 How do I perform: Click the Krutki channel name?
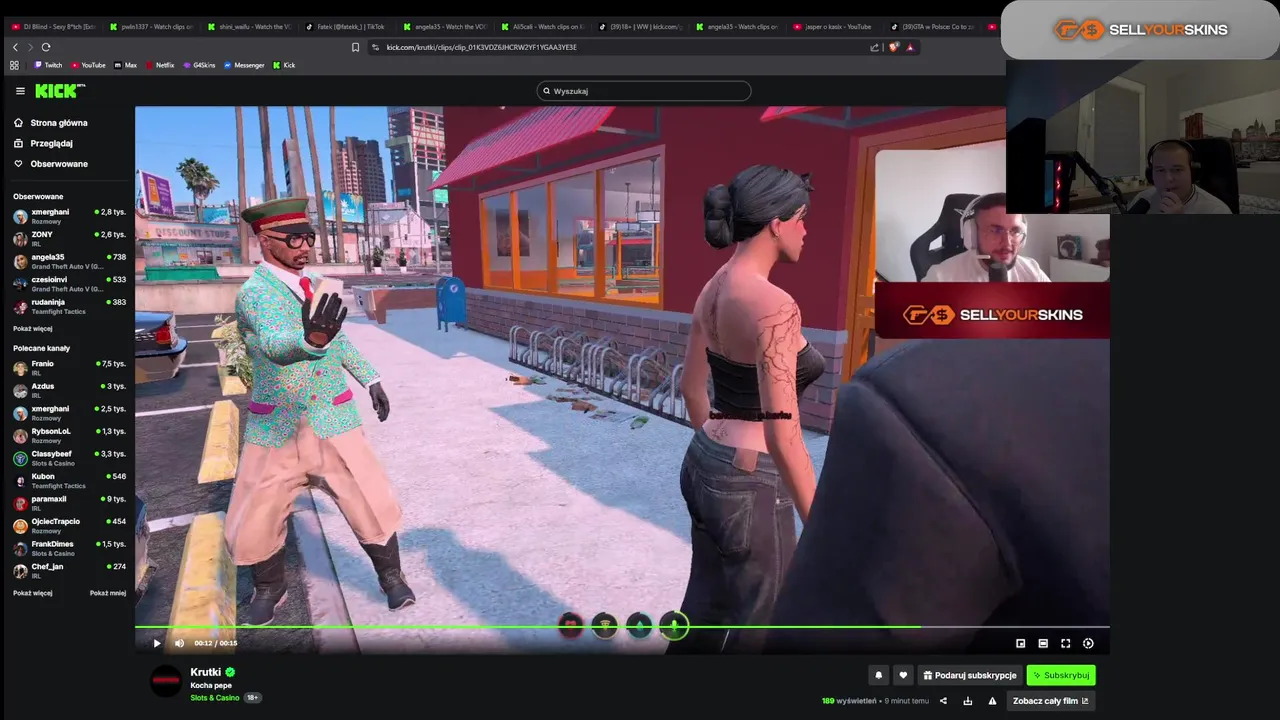205,672
